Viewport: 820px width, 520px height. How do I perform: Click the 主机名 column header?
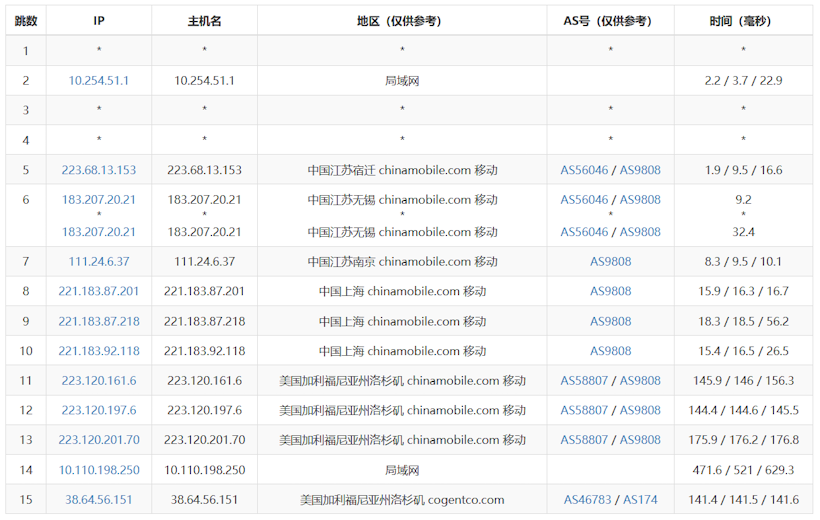pyautogui.click(x=204, y=21)
